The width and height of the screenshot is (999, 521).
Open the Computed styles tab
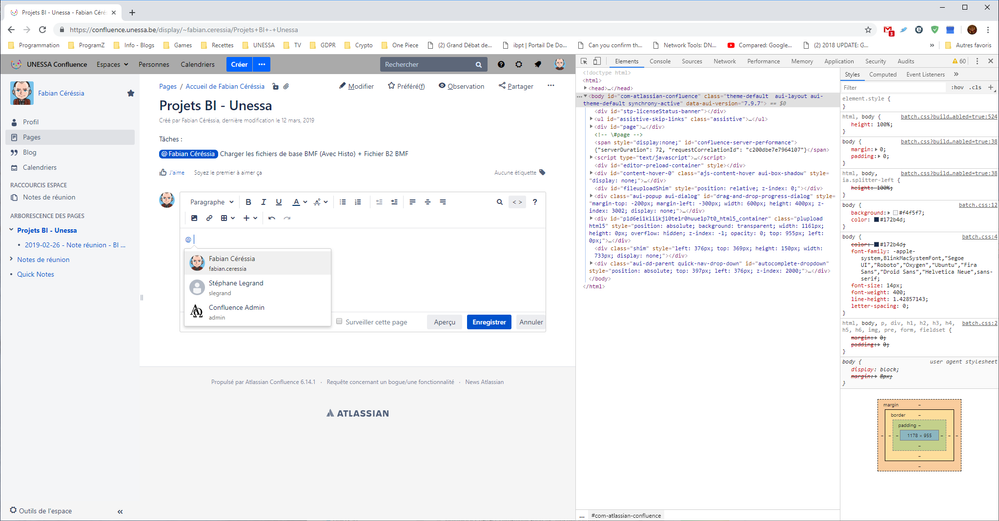[883, 75]
